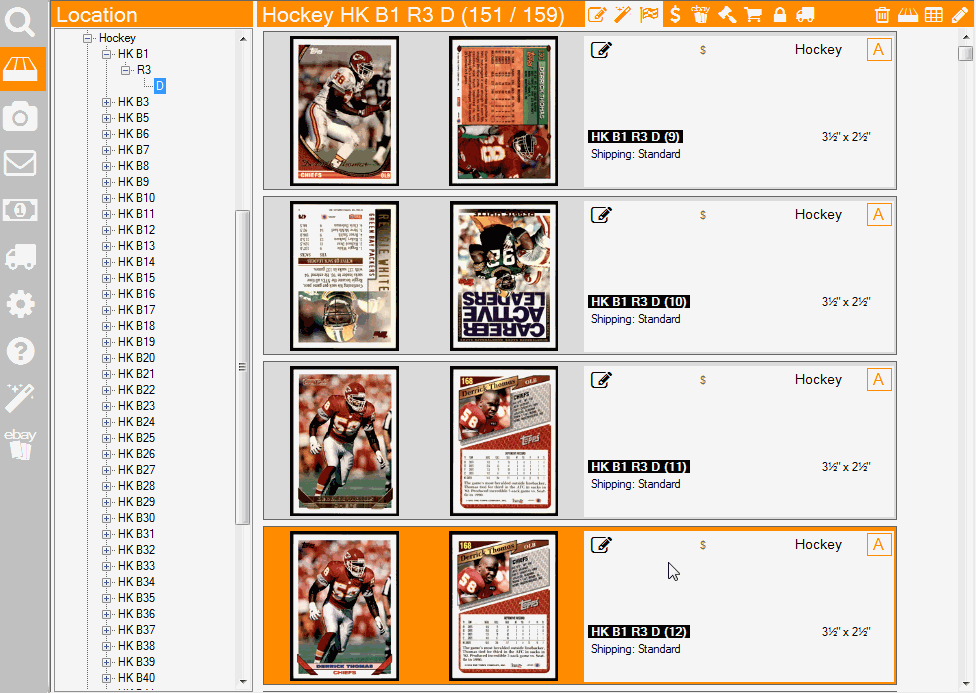The image size is (976, 693).
Task: Click the edit icon for card HK B1 R3 D (10)
Action: 601,215
